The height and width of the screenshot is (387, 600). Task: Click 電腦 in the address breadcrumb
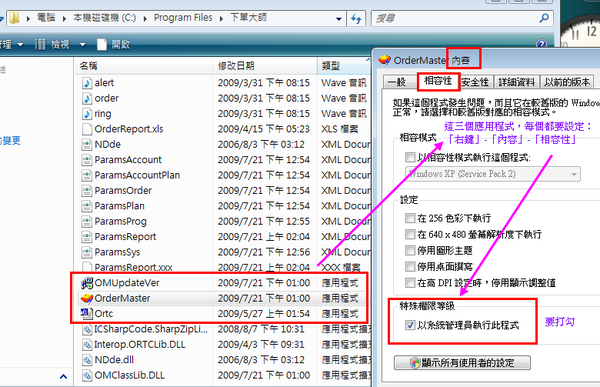coord(46,18)
